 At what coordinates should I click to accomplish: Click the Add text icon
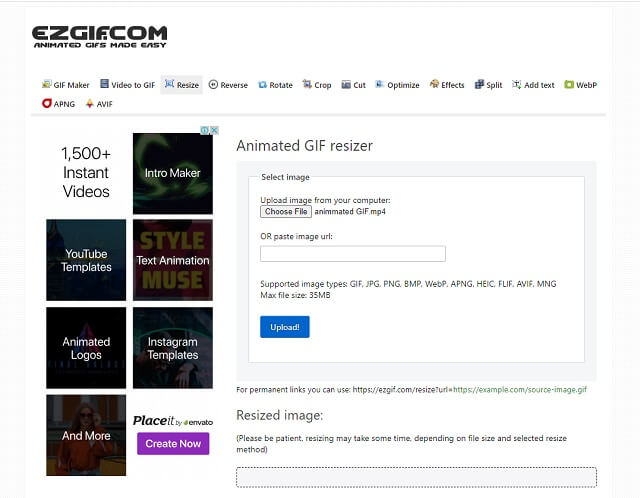click(517, 84)
